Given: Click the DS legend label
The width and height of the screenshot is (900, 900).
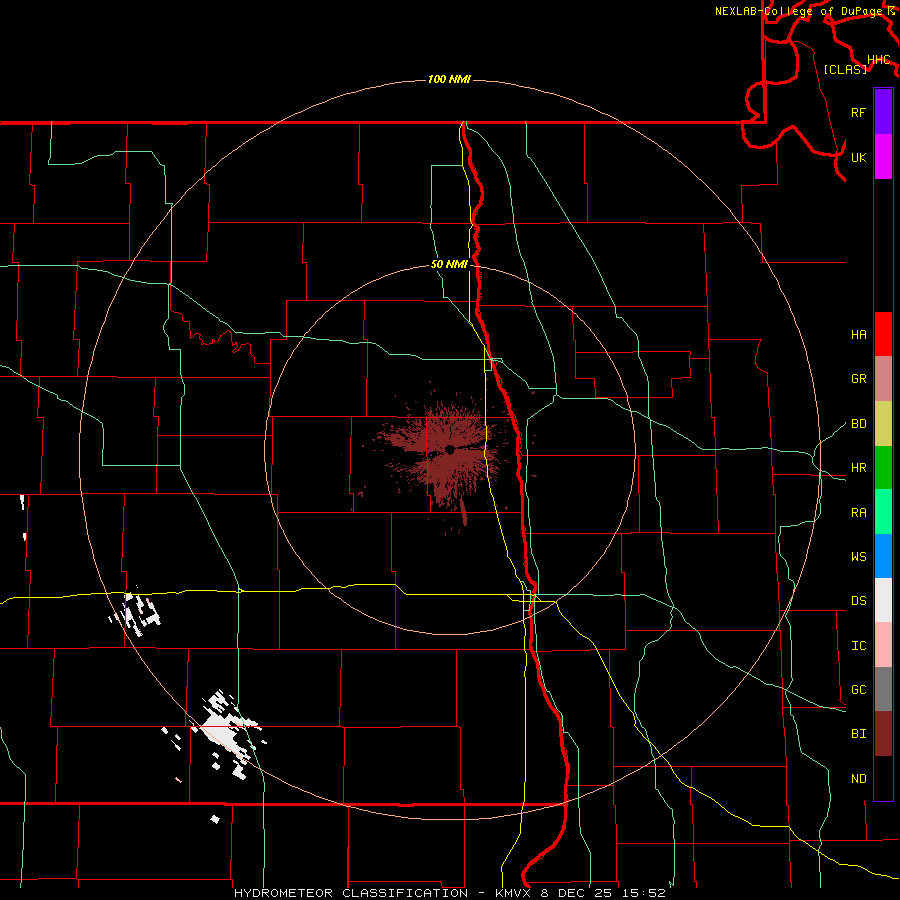Looking at the screenshot, I should (858, 600).
